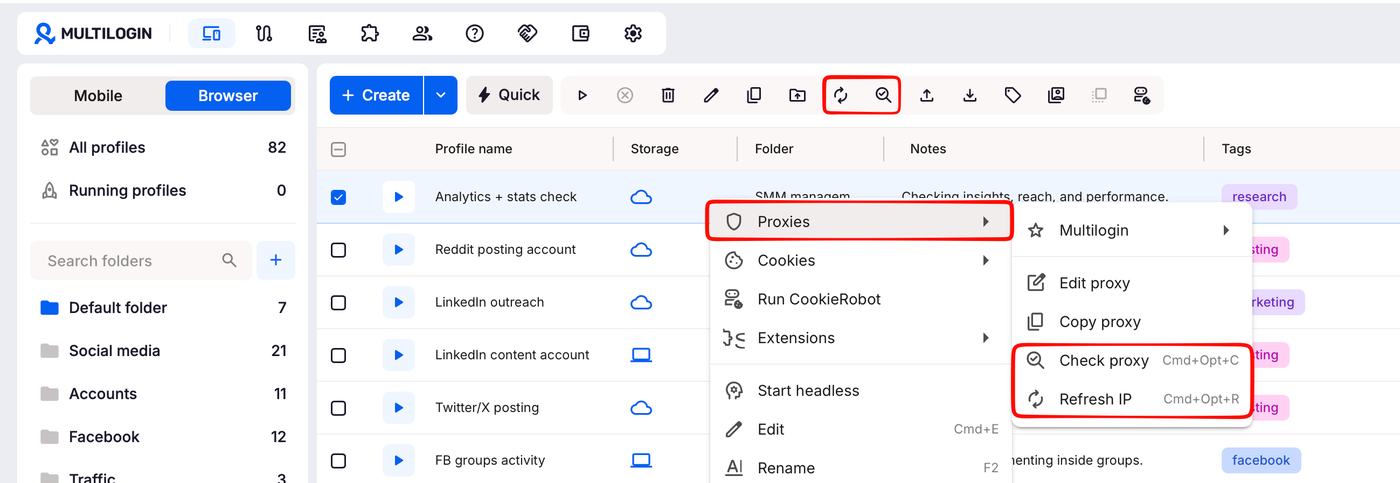Image resolution: width=1400 pixels, height=483 pixels.
Task: Check the Twitter/X posting row checkbox
Action: click(x=338, y=407)
